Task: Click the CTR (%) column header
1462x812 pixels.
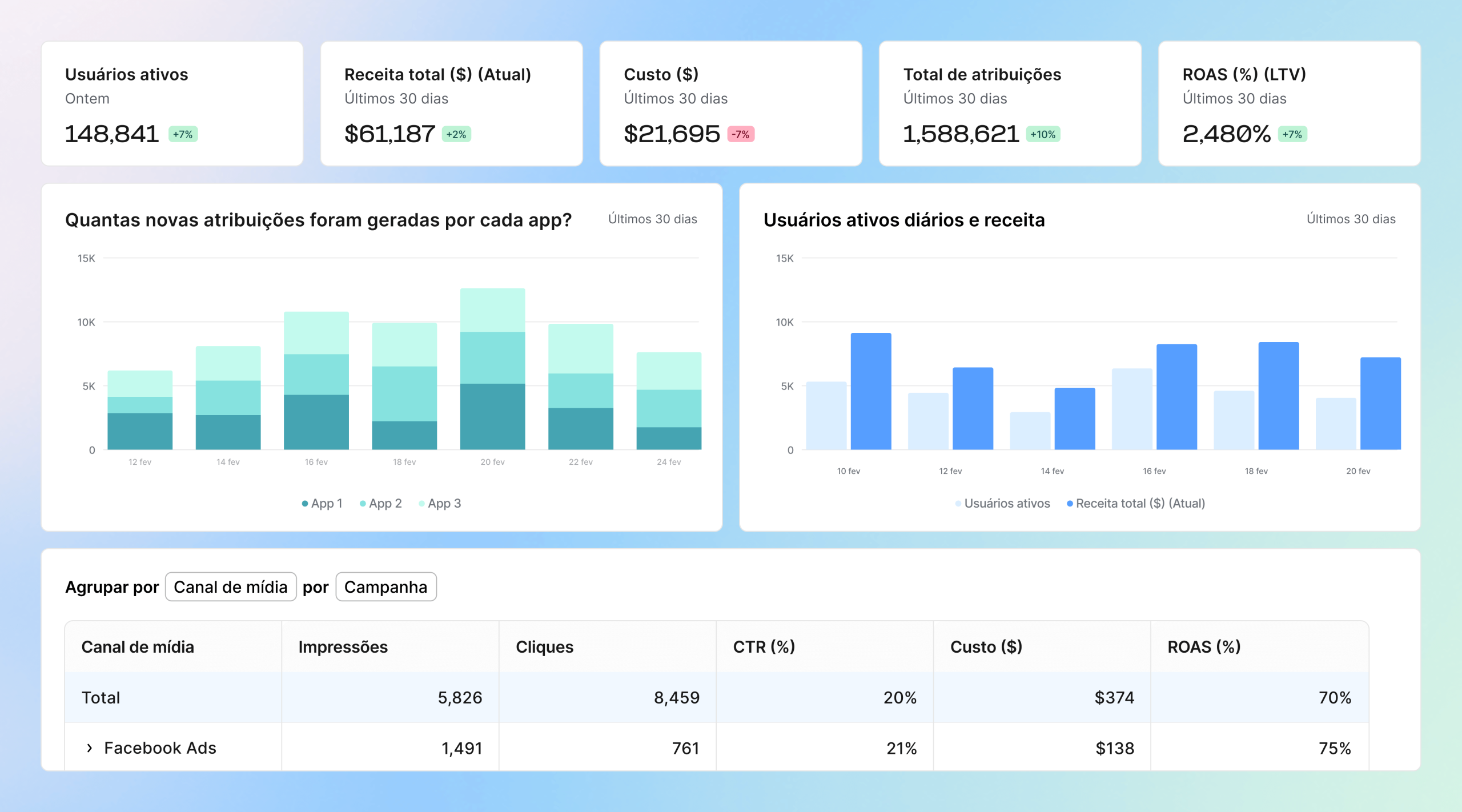Action: pyautogui.click(x=764, y=647)
